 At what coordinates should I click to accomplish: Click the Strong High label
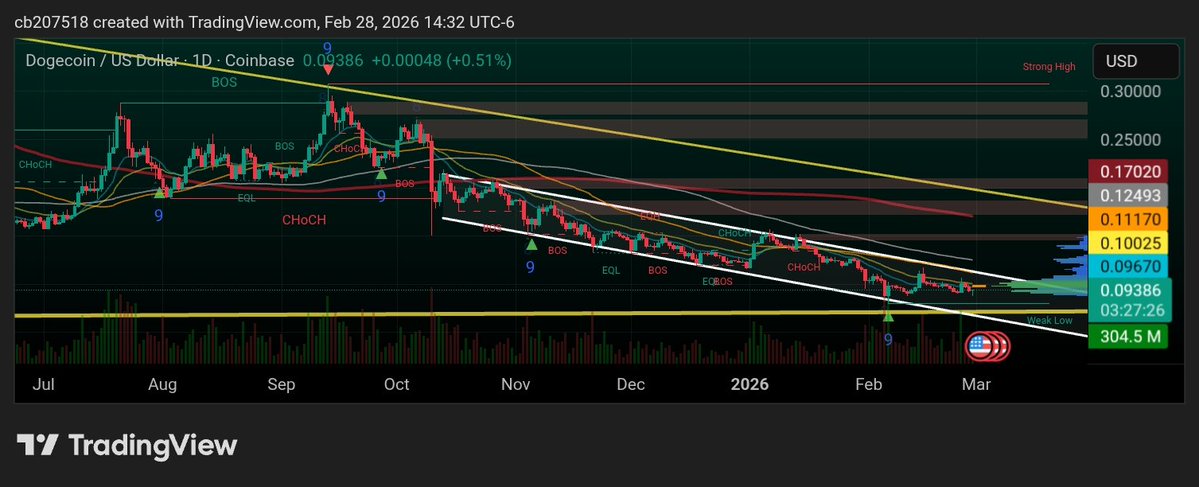(x=1049, y=67)
